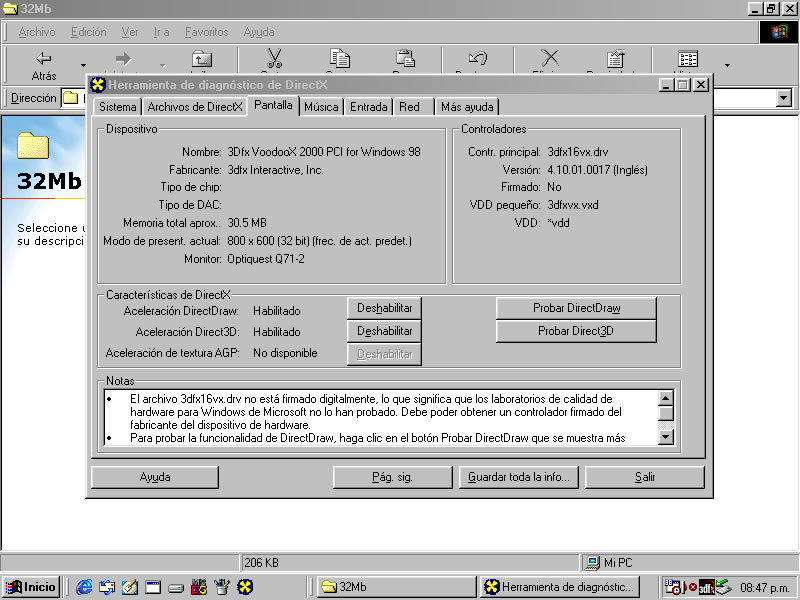The width and height of the screenshot is (800, 600).
Task: Click the 32Mb folder icon in left pane
Action: [x=33, y=146]
